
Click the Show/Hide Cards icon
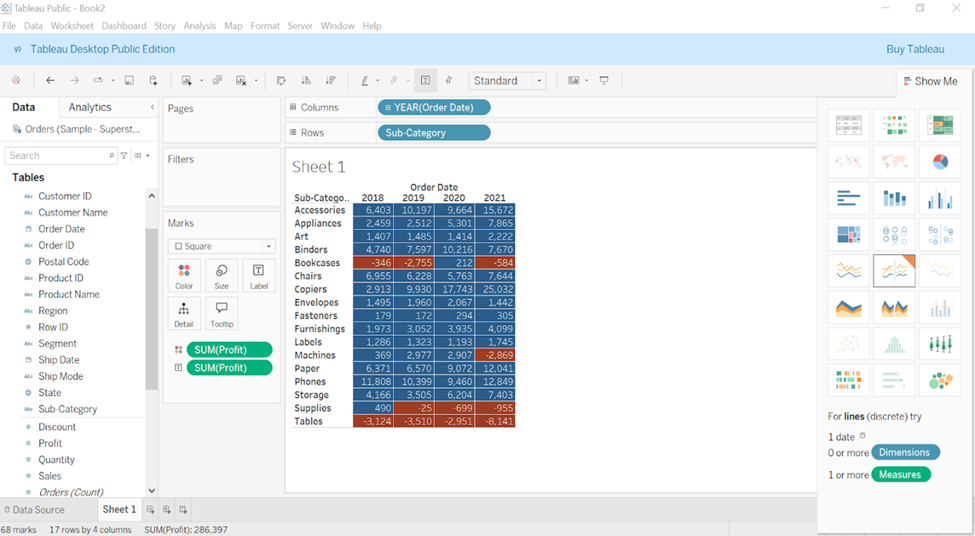click(x=574, y=80)
